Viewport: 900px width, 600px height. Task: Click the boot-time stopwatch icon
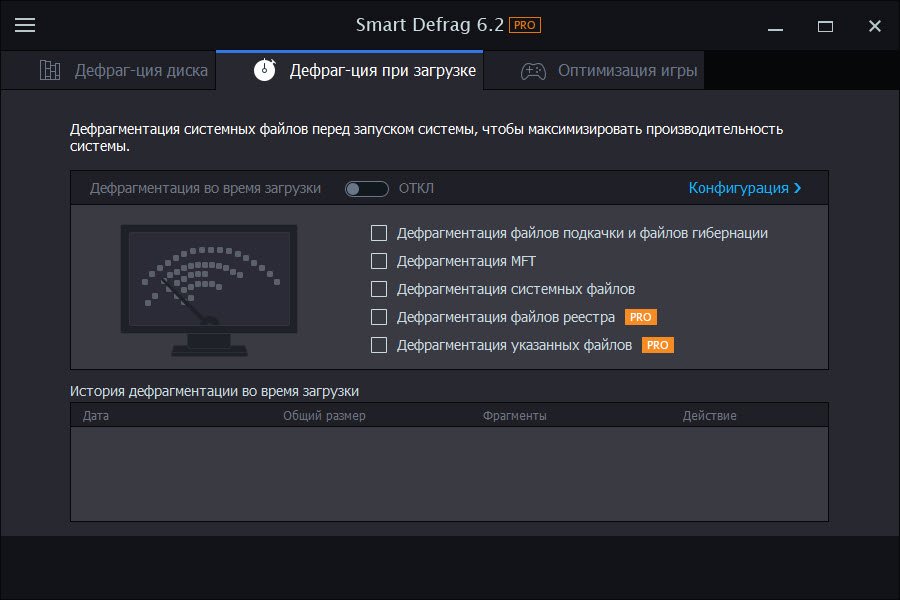[x=265, y=69]
